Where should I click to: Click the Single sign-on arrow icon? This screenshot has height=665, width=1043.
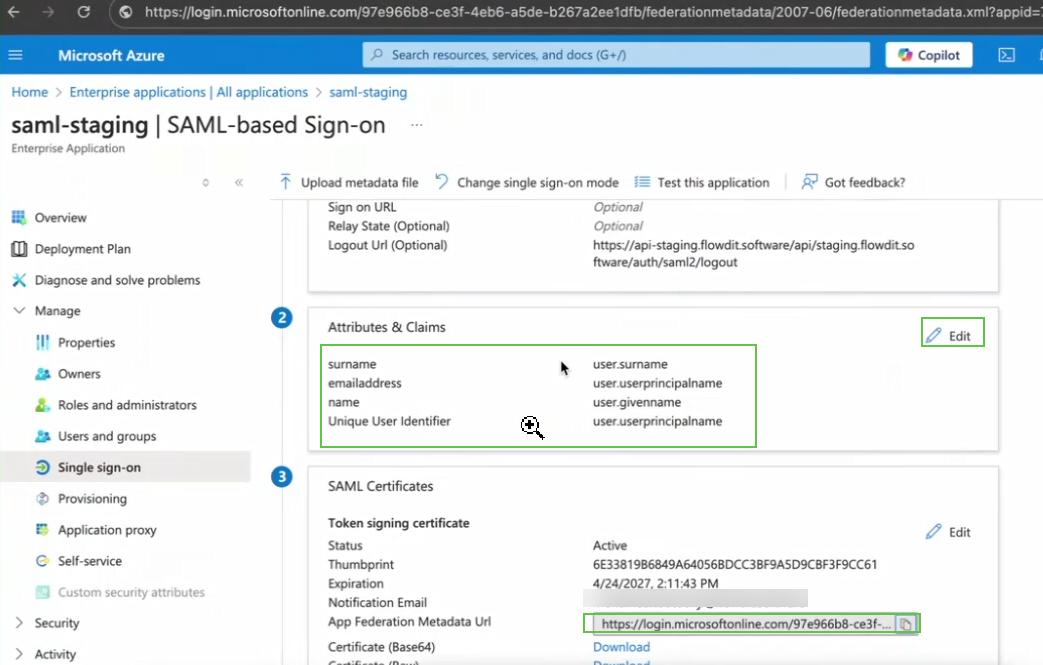tap(43, 467)
